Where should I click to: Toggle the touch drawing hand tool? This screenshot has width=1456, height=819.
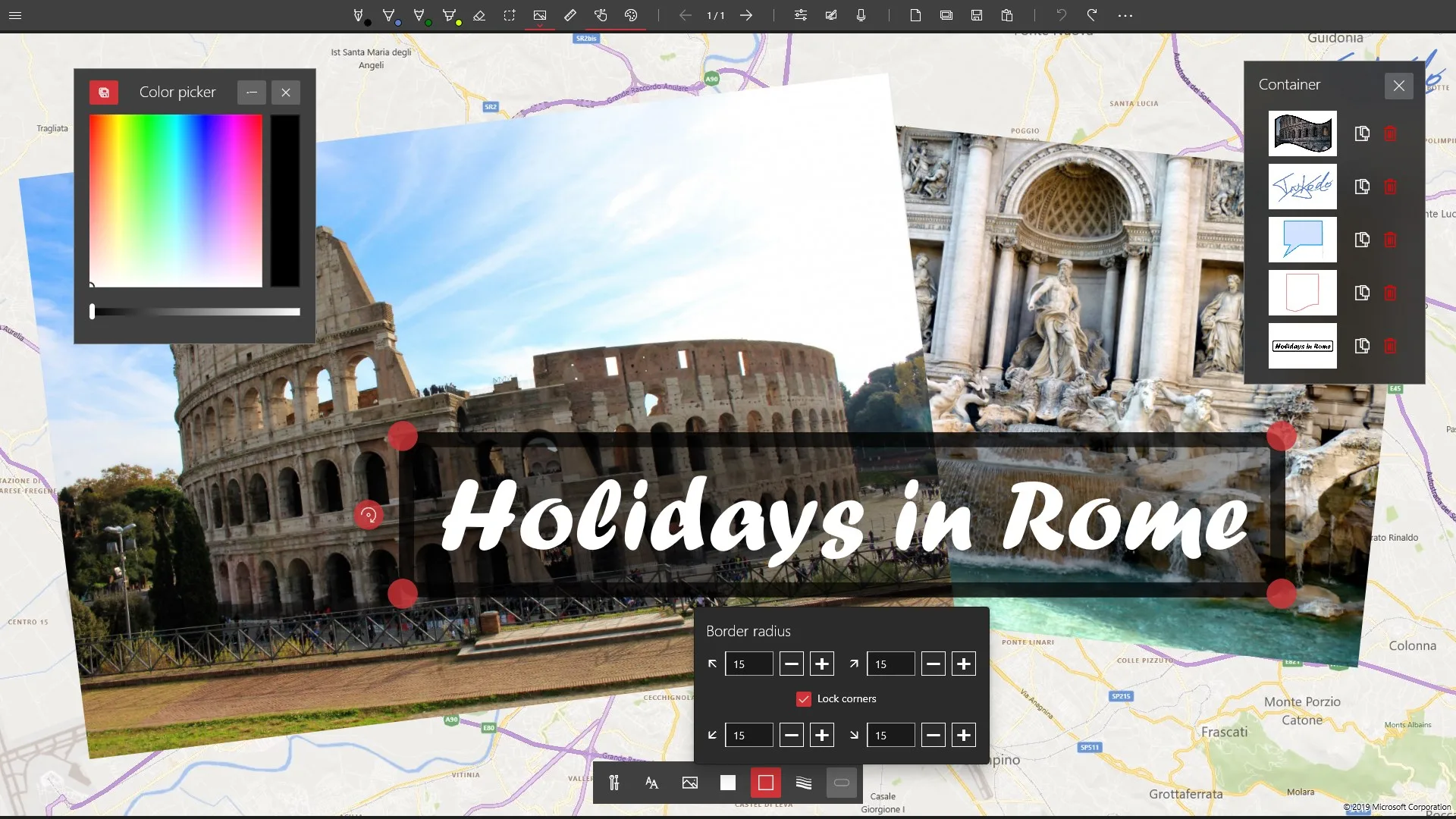tap(601, 15)
